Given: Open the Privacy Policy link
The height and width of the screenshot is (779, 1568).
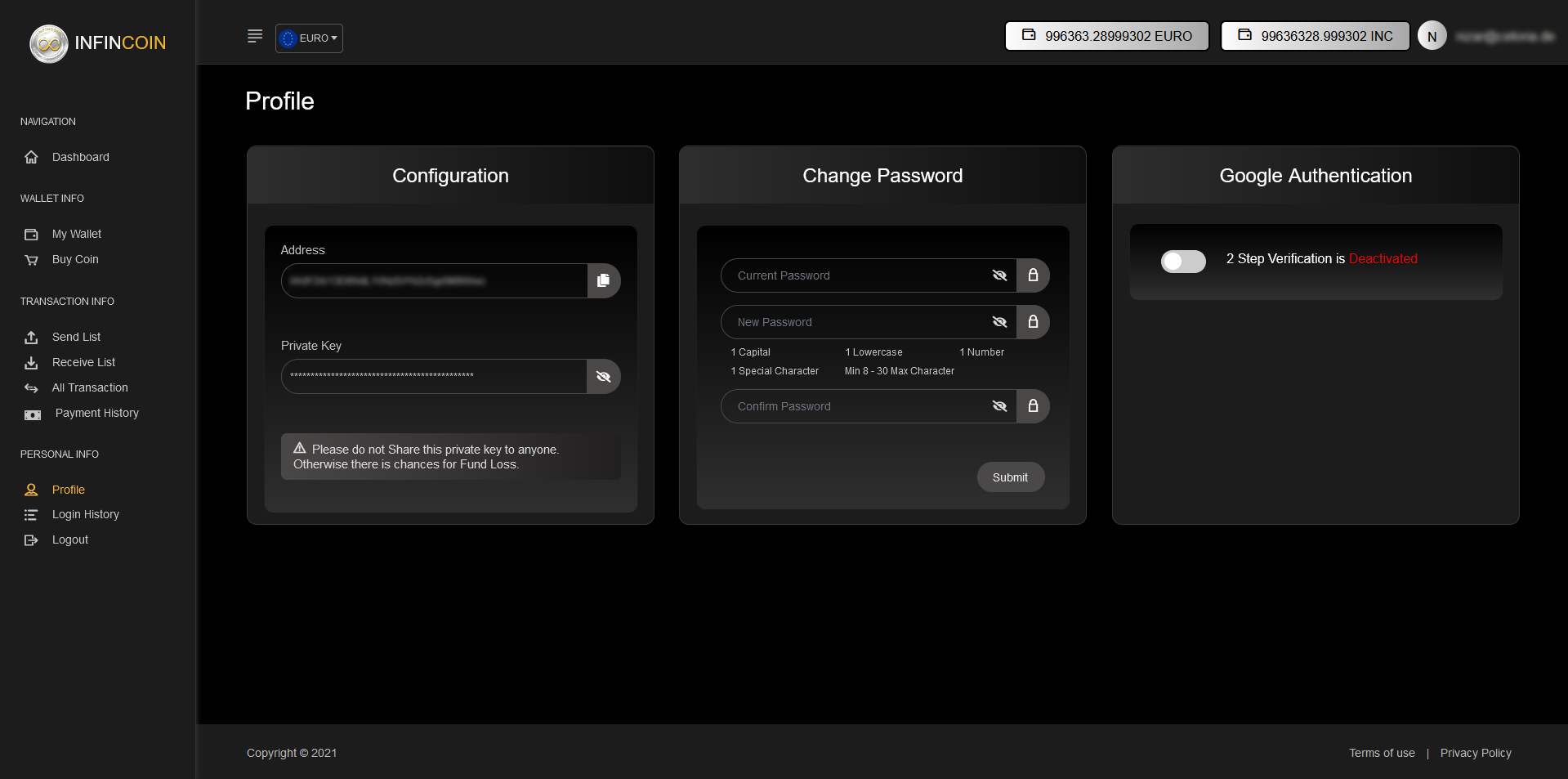Looking at the screenshot, I should 1475,753.
